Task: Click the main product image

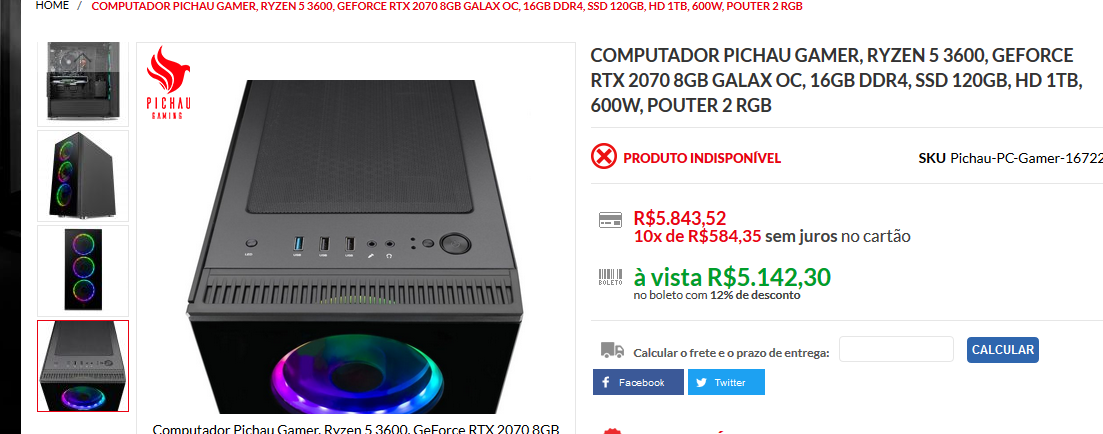Action: (x=356, y=246)
